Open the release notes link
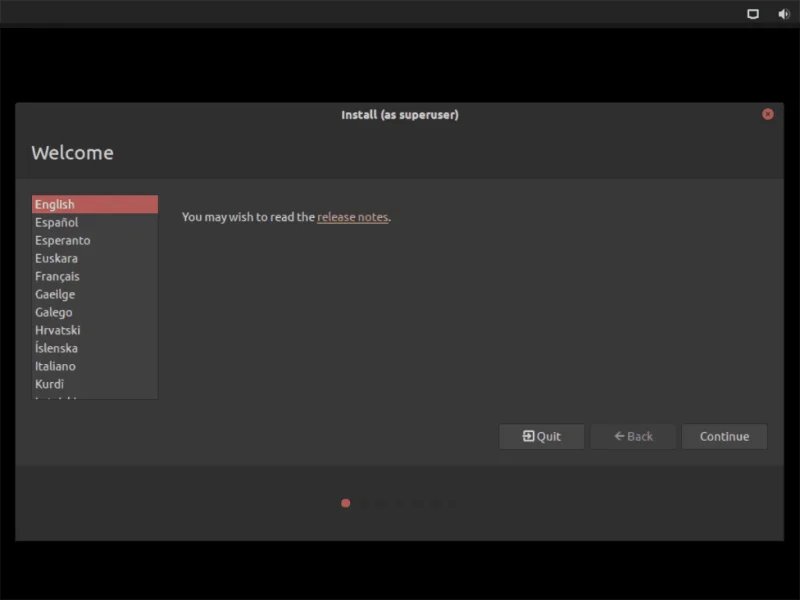 pos(353,217)
